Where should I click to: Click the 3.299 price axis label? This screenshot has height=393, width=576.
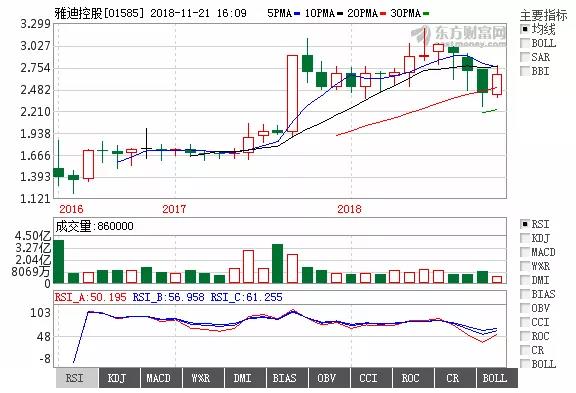point(35,24)
